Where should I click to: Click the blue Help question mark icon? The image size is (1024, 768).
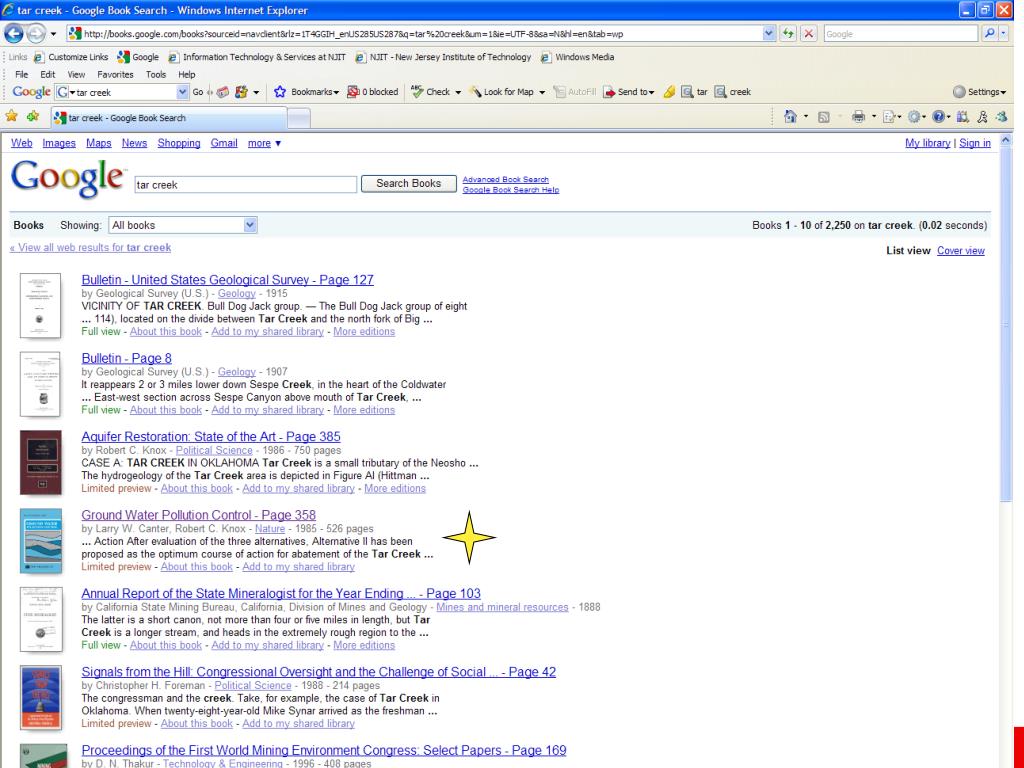938,117
